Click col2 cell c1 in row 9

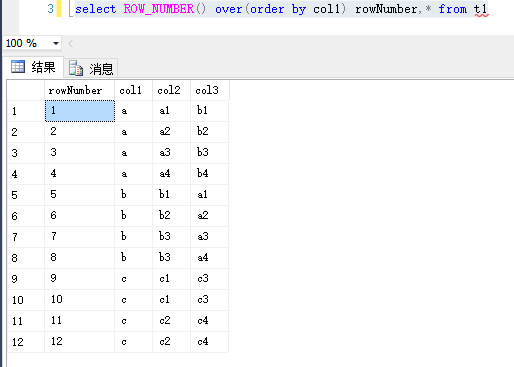tap(171, 279)
